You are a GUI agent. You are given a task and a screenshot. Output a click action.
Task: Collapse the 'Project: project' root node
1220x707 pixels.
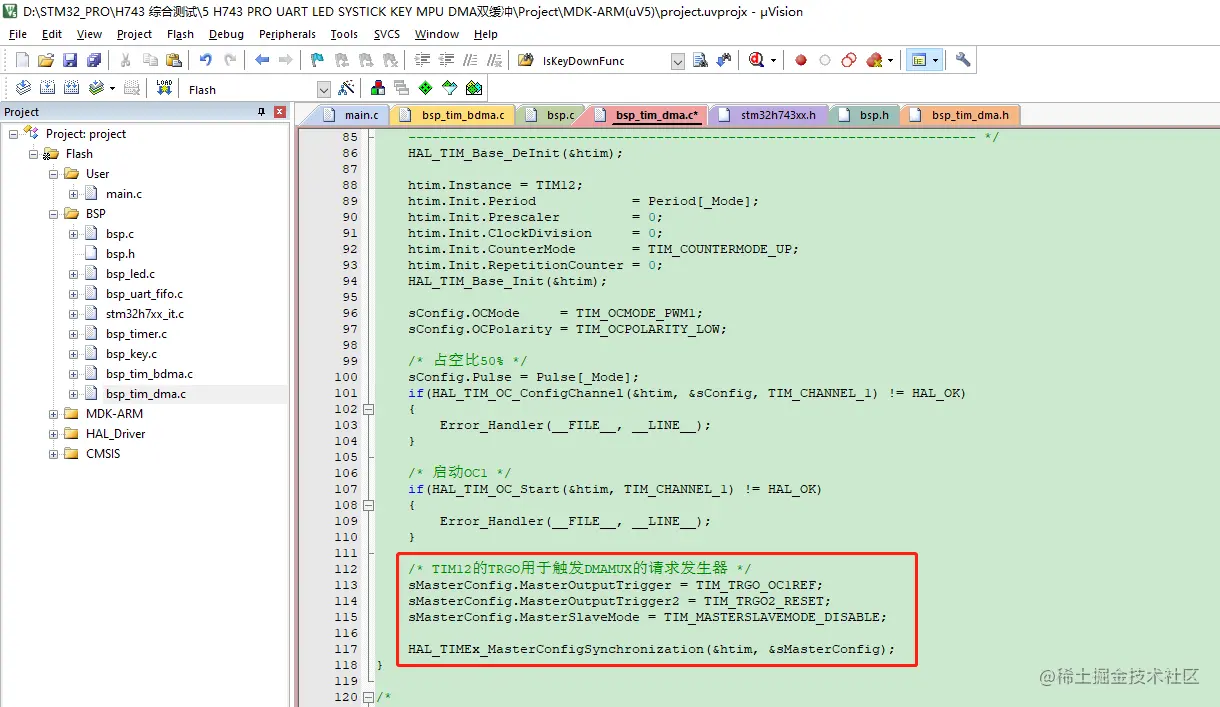[14, 134]
